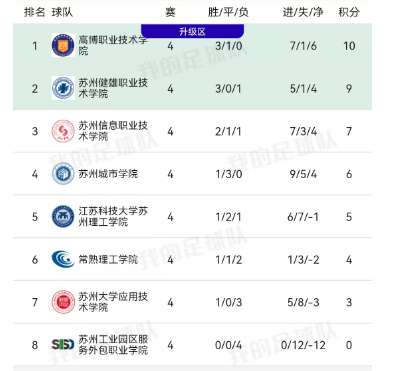This screenshot has width=394, height=371.
Task: Open the 常熟理工学院 team name link
Action: [108, 259]
